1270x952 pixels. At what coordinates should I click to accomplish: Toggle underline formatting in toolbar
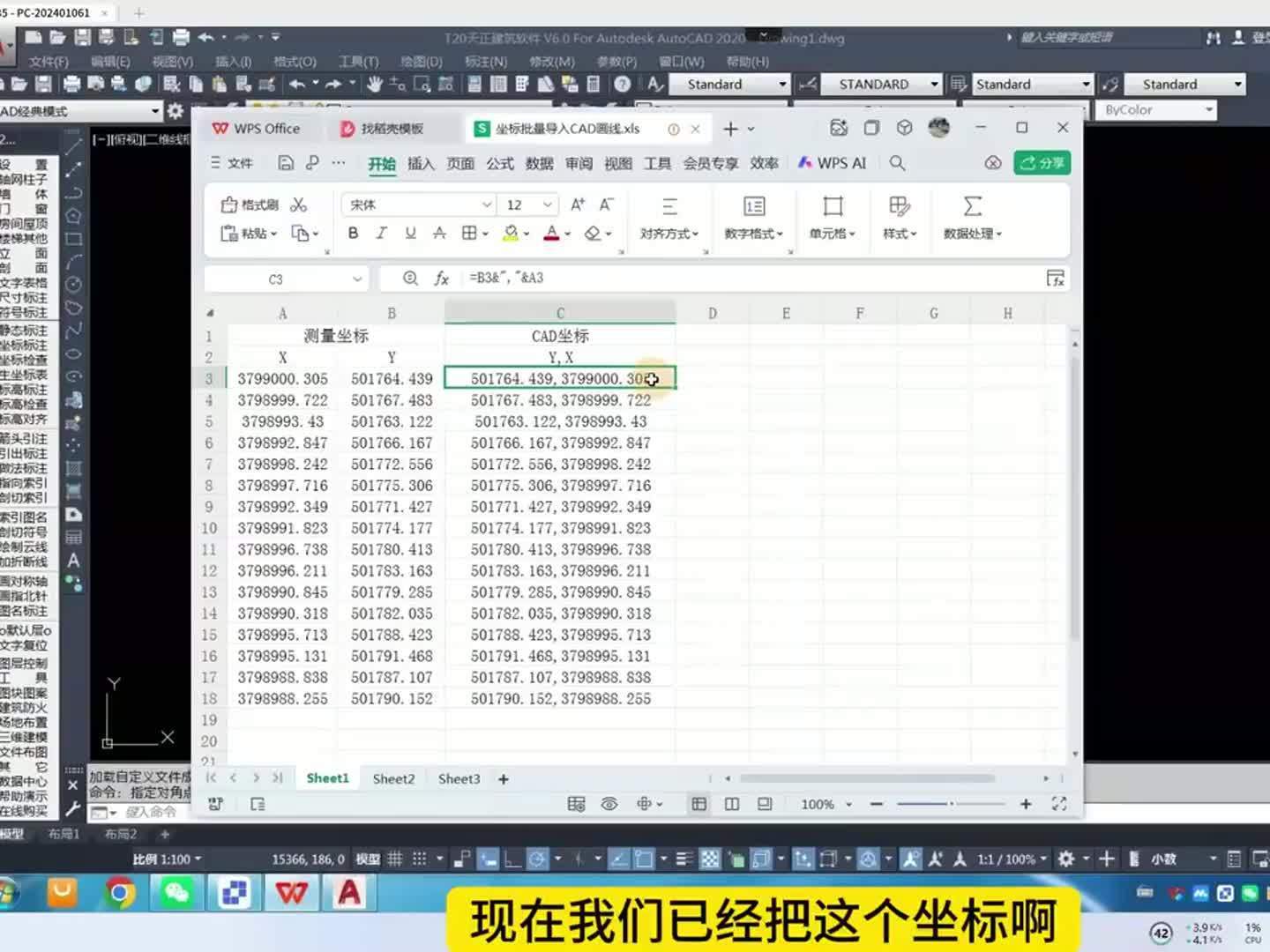409,233
